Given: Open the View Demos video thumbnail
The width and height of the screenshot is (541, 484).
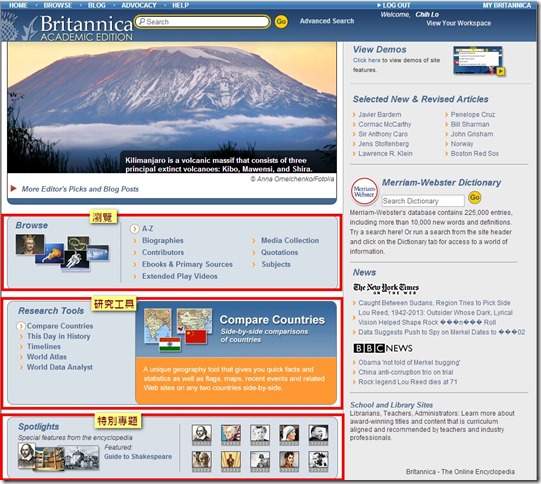Looking at the screenshot, I should point(479,61).
